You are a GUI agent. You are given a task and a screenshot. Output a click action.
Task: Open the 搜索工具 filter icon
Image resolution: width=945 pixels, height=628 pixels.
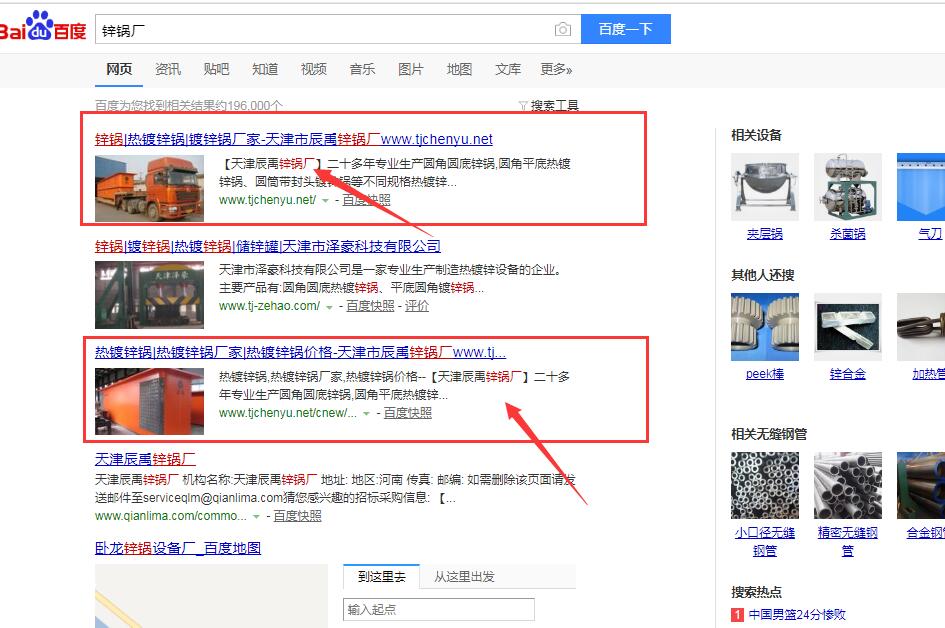point(523,105)
